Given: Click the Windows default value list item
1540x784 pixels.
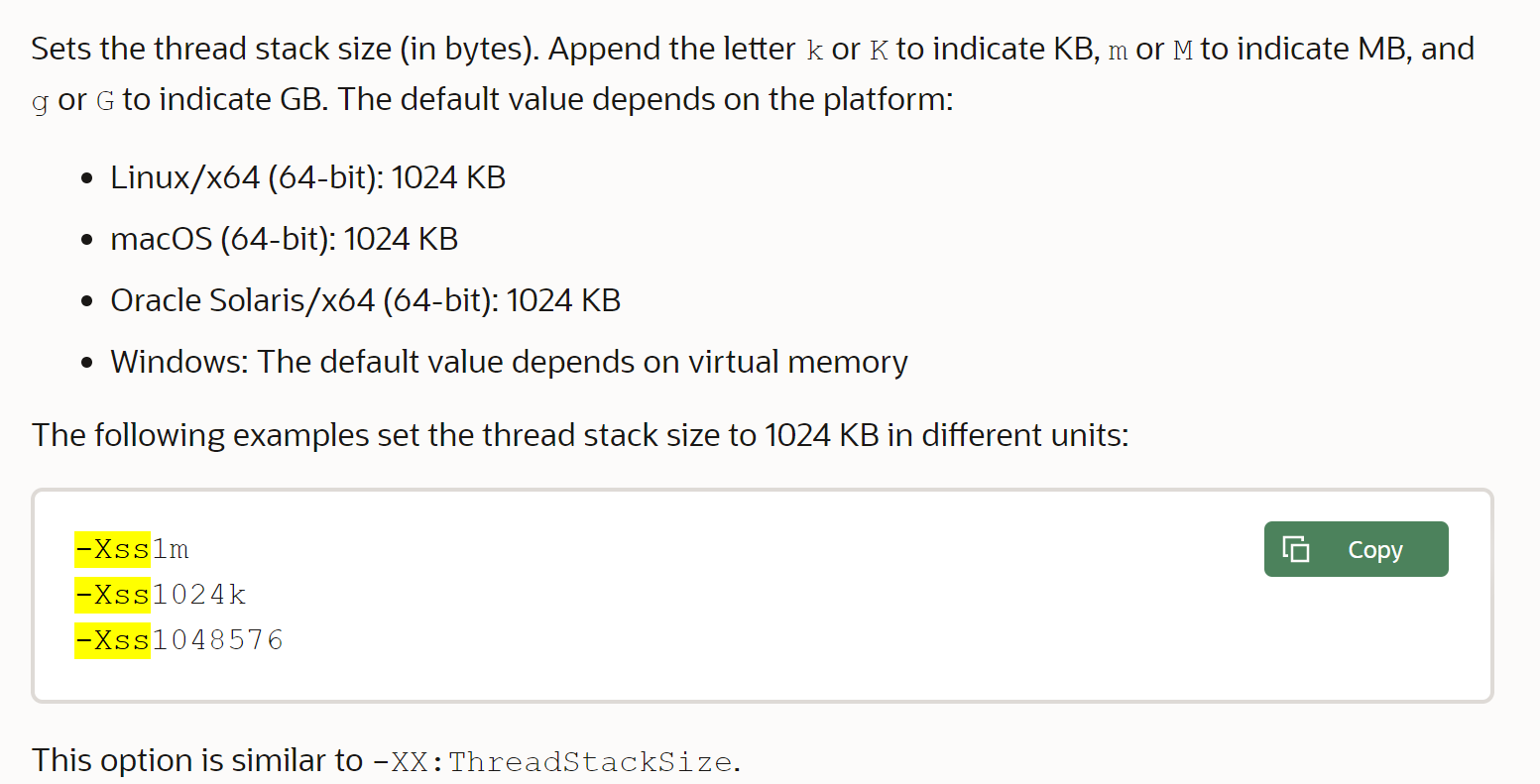Looking at the screenshot, I should point(509,362).
